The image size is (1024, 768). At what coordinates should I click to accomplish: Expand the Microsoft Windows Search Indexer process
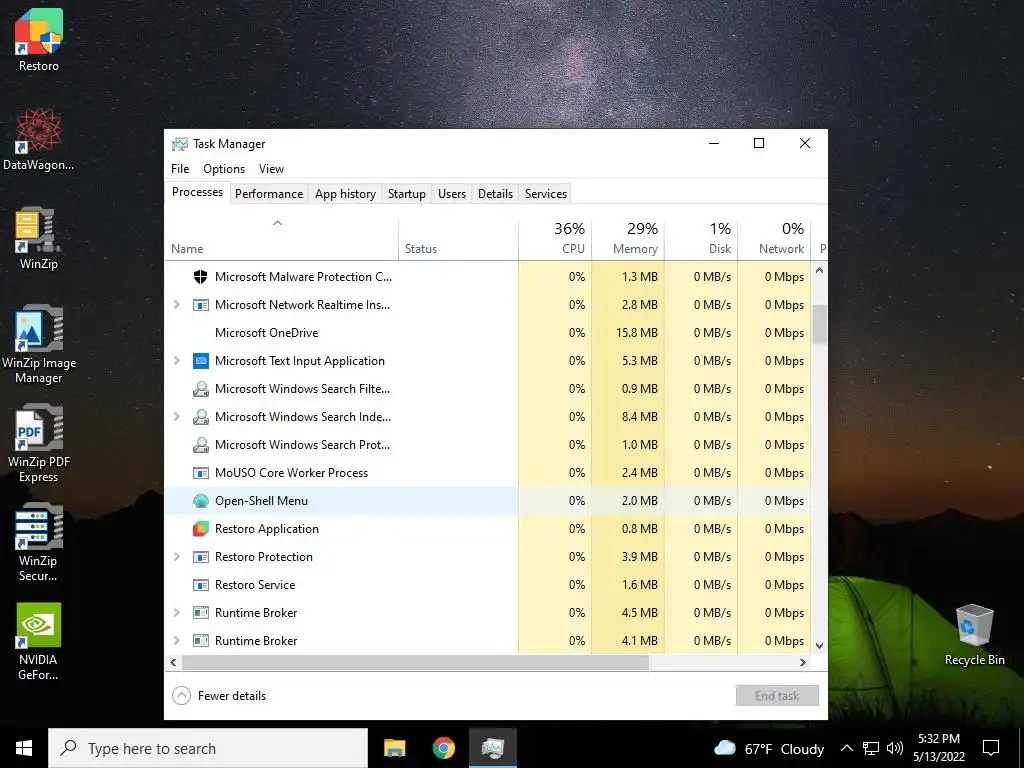pyautogui.click(x=176, y=417)
